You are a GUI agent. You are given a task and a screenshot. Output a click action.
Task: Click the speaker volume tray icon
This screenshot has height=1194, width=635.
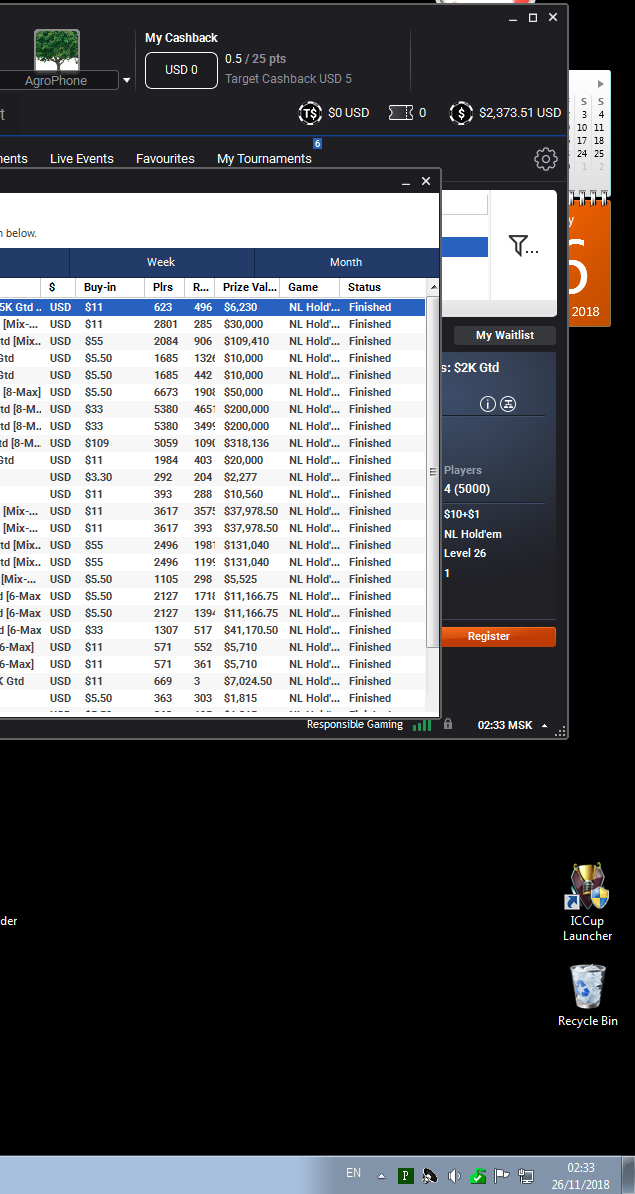(455, 1176)
